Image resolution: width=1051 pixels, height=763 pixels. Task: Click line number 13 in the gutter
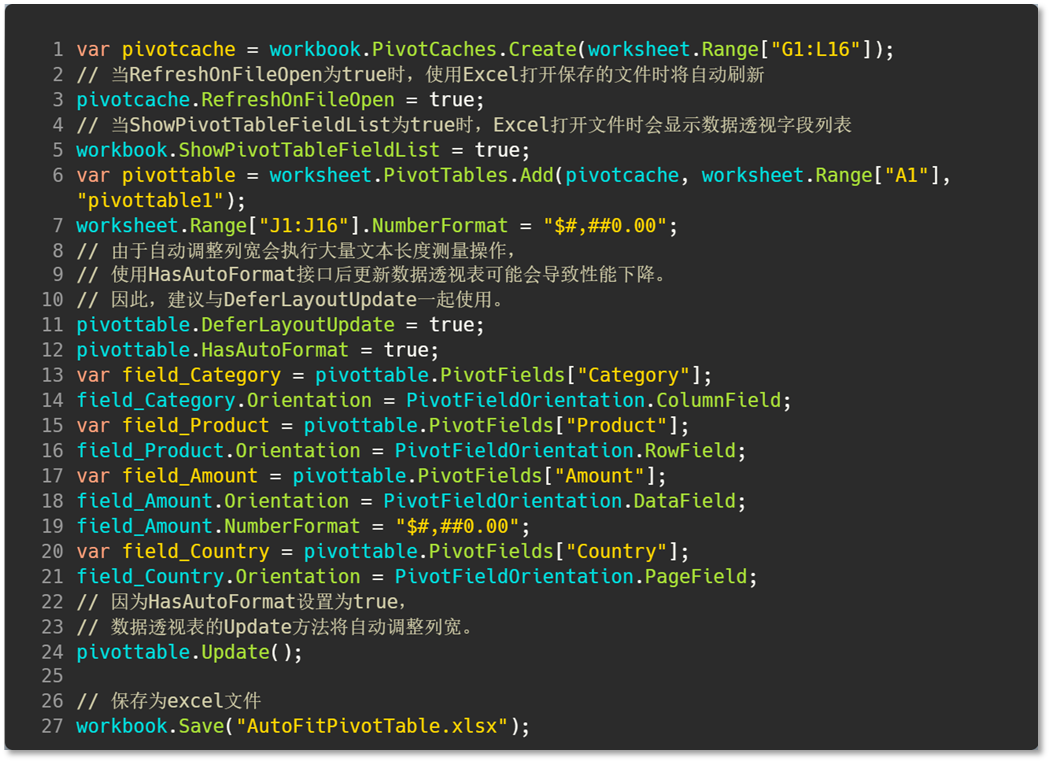(x=52, y=375)
